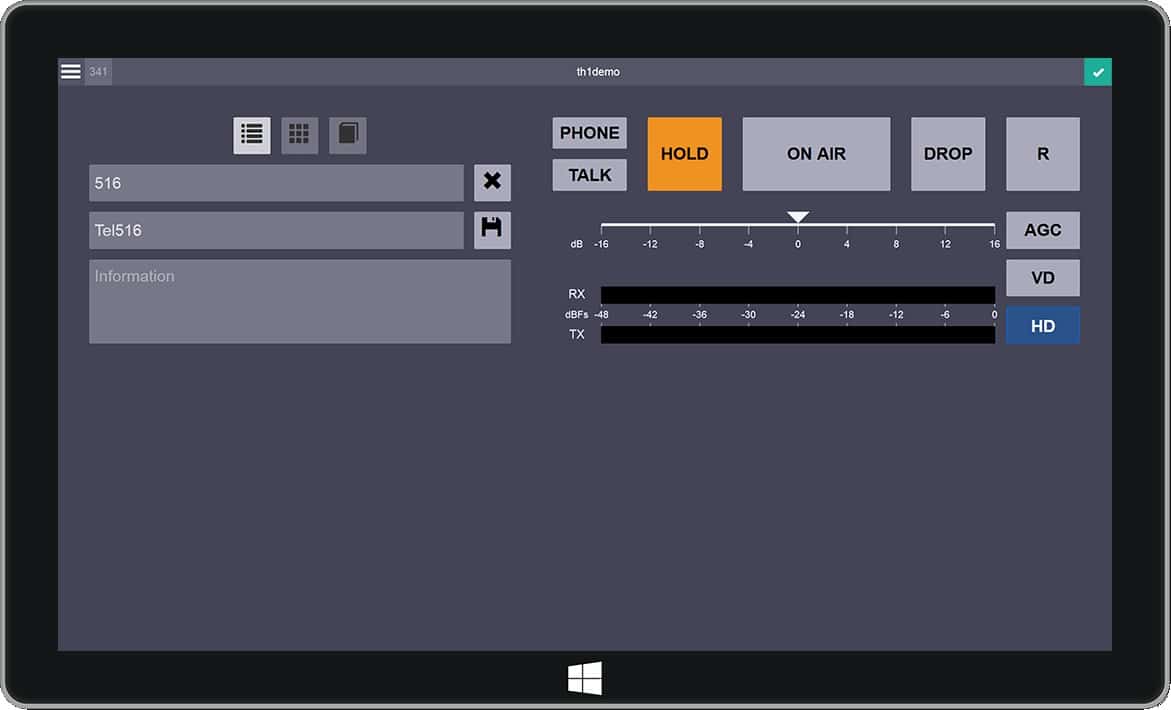Click the green connection status checkmark
1171x710 pixels.
pos(1098,72)
